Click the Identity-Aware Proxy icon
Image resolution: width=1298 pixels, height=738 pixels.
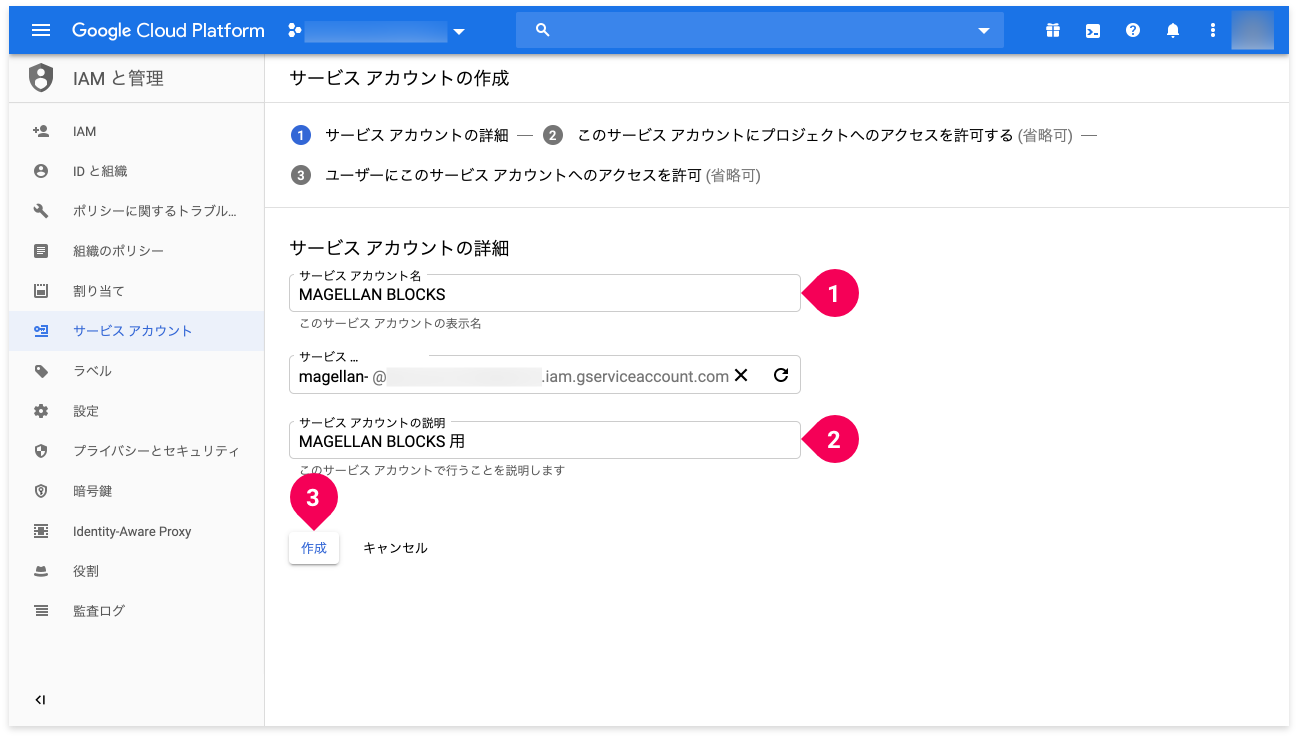[41, 531]
